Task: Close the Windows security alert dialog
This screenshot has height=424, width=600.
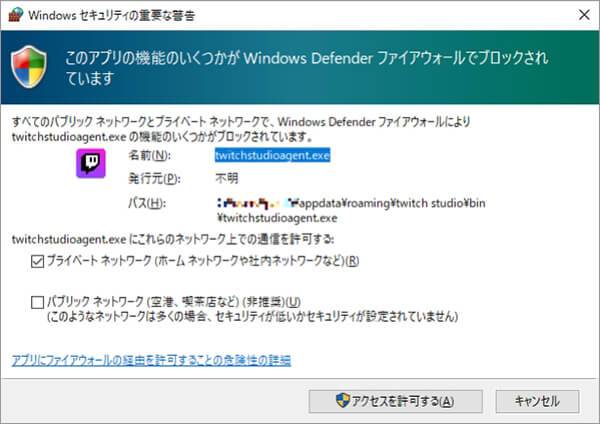Action: click(584, 15)
